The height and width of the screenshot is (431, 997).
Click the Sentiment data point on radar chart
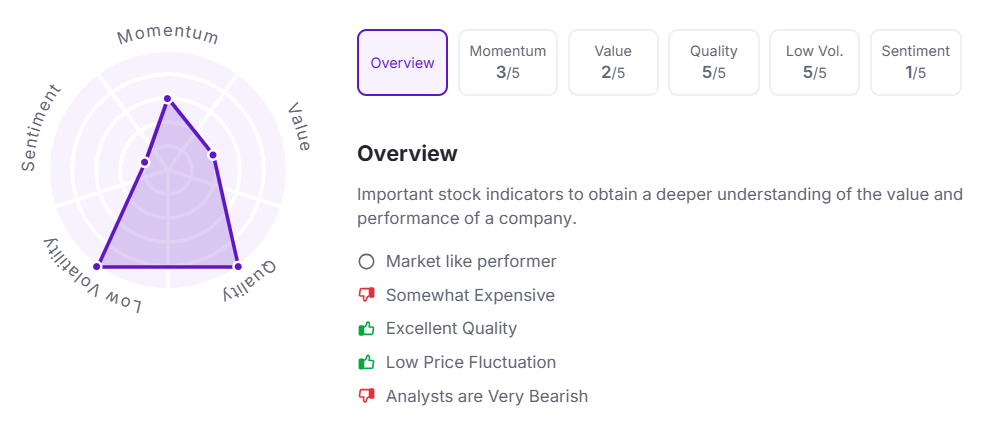pos(145,162)
